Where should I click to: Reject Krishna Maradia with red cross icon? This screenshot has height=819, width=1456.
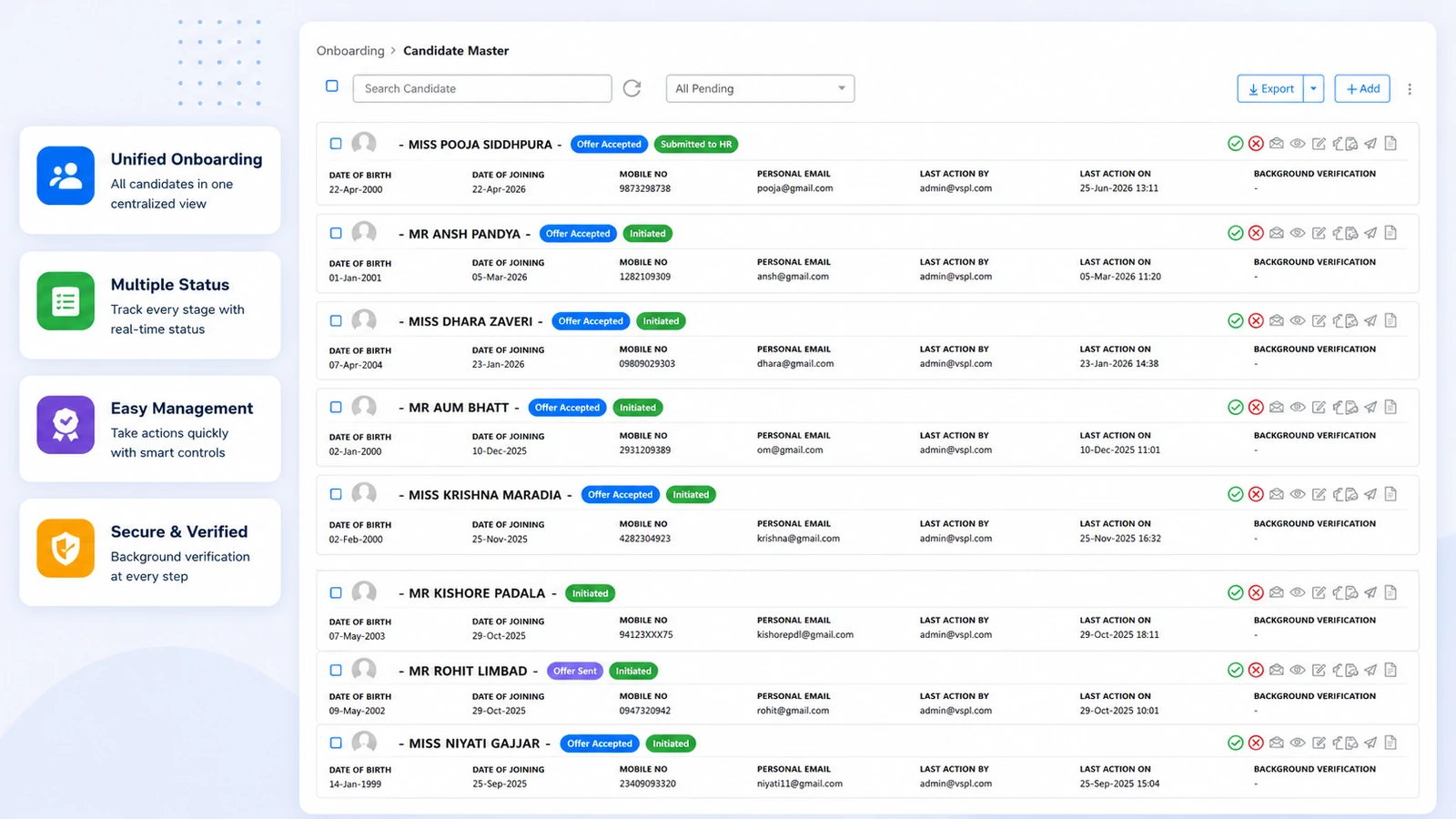(1256, 494)
